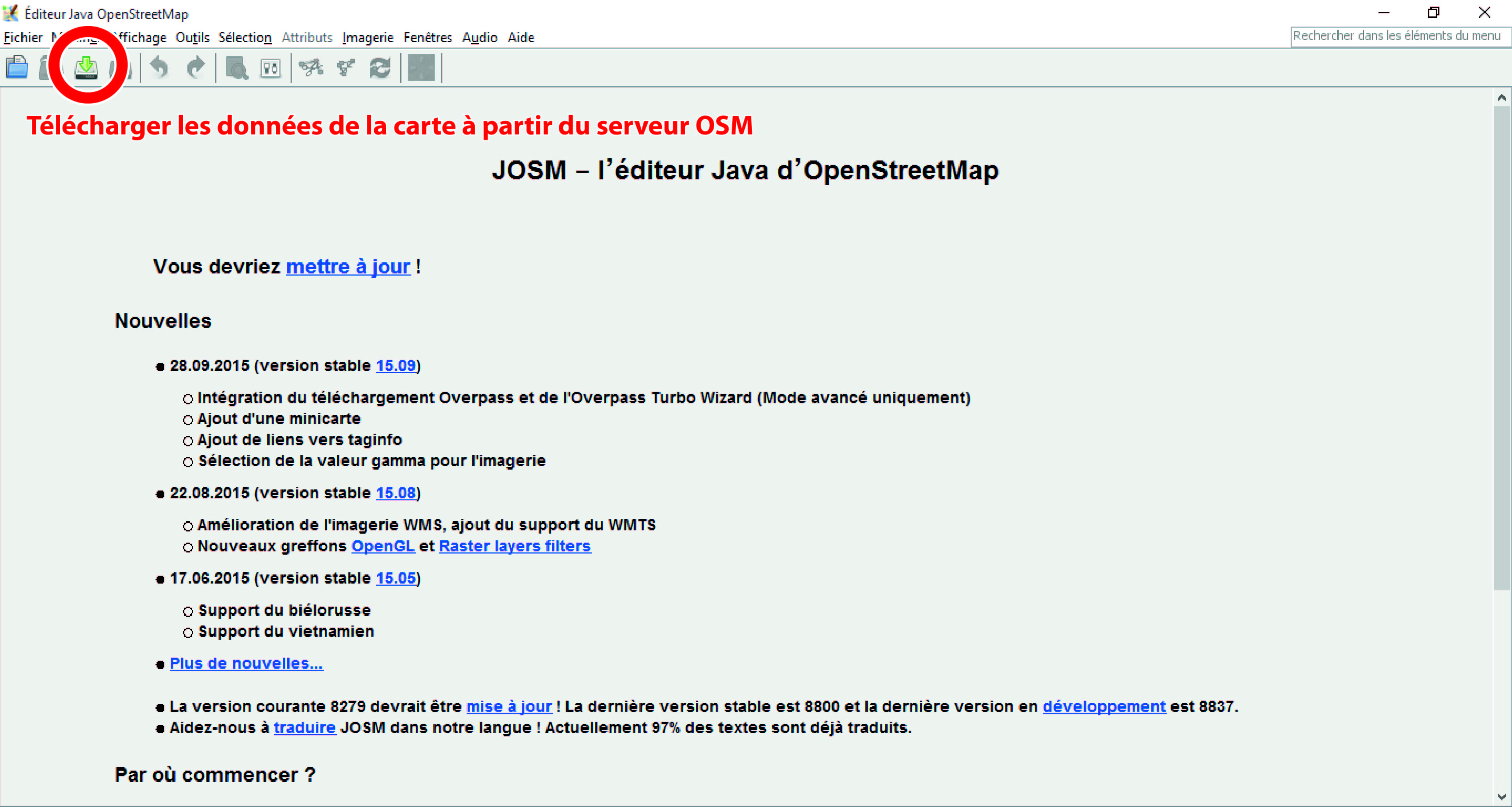1512x807 pixels.
Task: Click the main JOSM page title heading
Action: coord(745,171)
